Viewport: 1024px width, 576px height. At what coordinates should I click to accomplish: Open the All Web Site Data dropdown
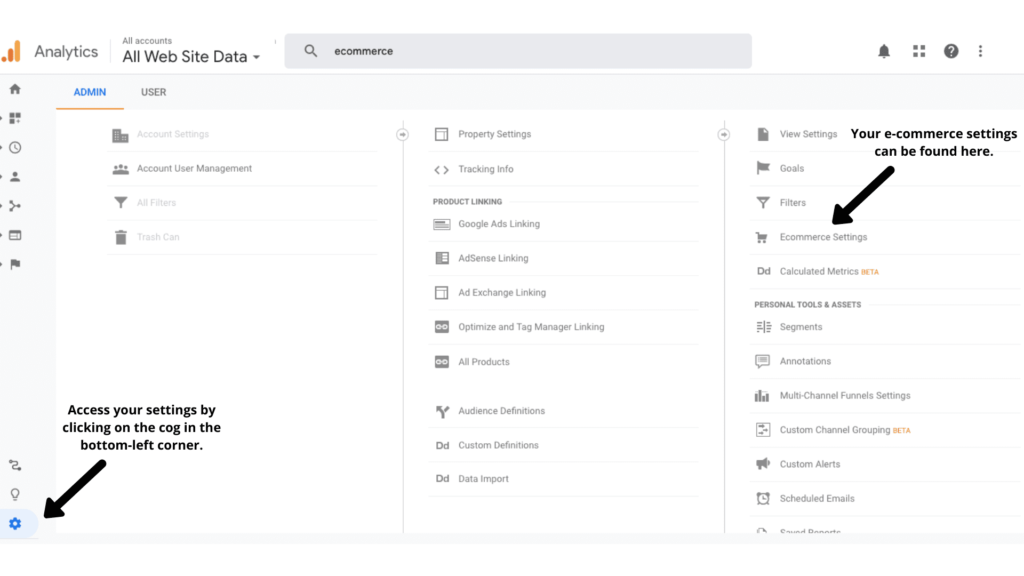point(191,57)
